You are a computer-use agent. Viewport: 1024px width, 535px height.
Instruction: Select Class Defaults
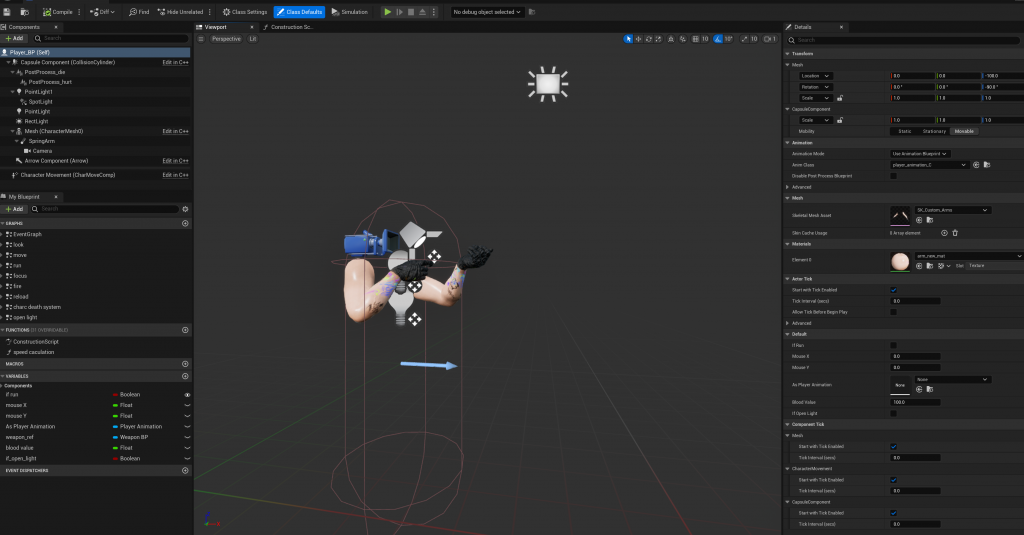click(299, 12)
